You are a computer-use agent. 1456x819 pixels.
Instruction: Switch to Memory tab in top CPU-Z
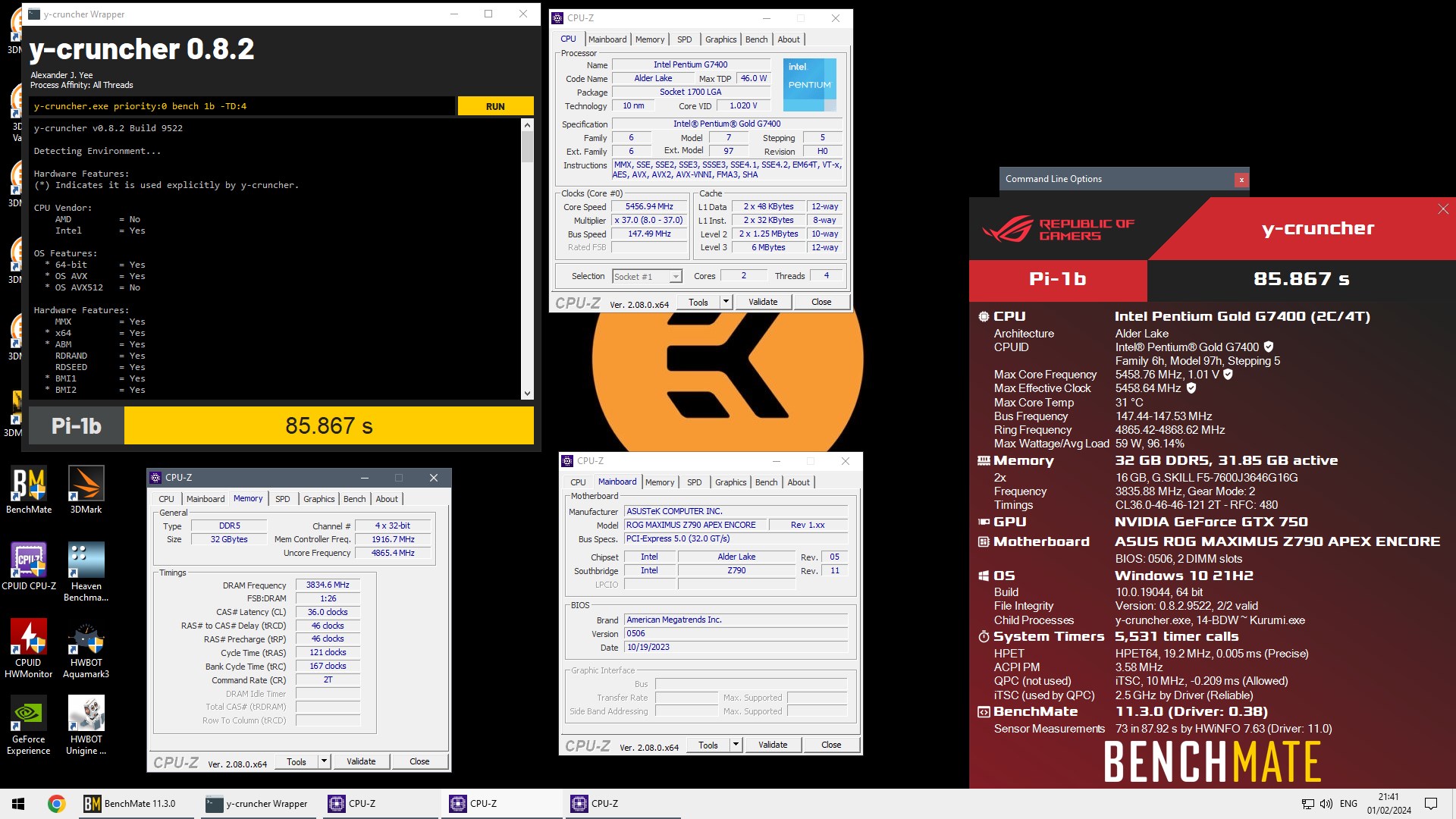point(650,39)
